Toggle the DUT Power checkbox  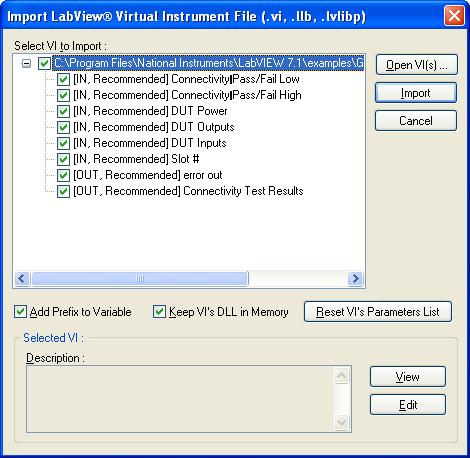click(x=63, y=111)
